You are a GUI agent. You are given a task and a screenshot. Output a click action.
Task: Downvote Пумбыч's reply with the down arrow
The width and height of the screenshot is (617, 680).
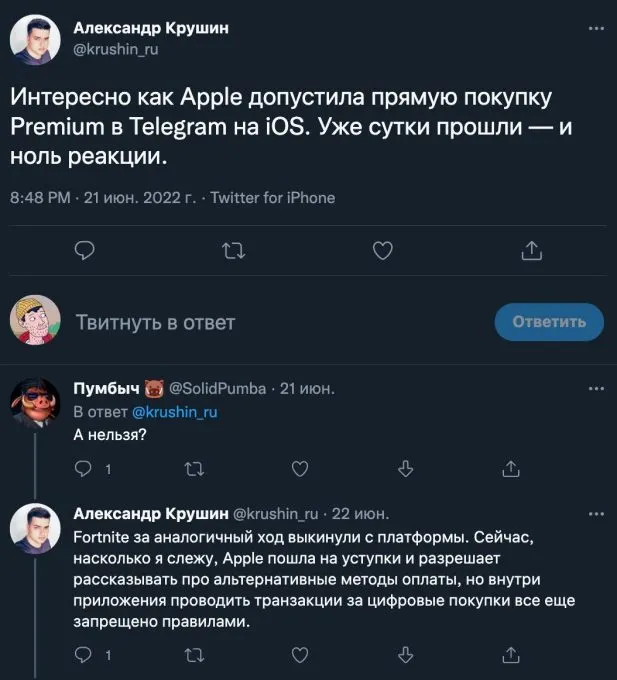click(405, 467)
